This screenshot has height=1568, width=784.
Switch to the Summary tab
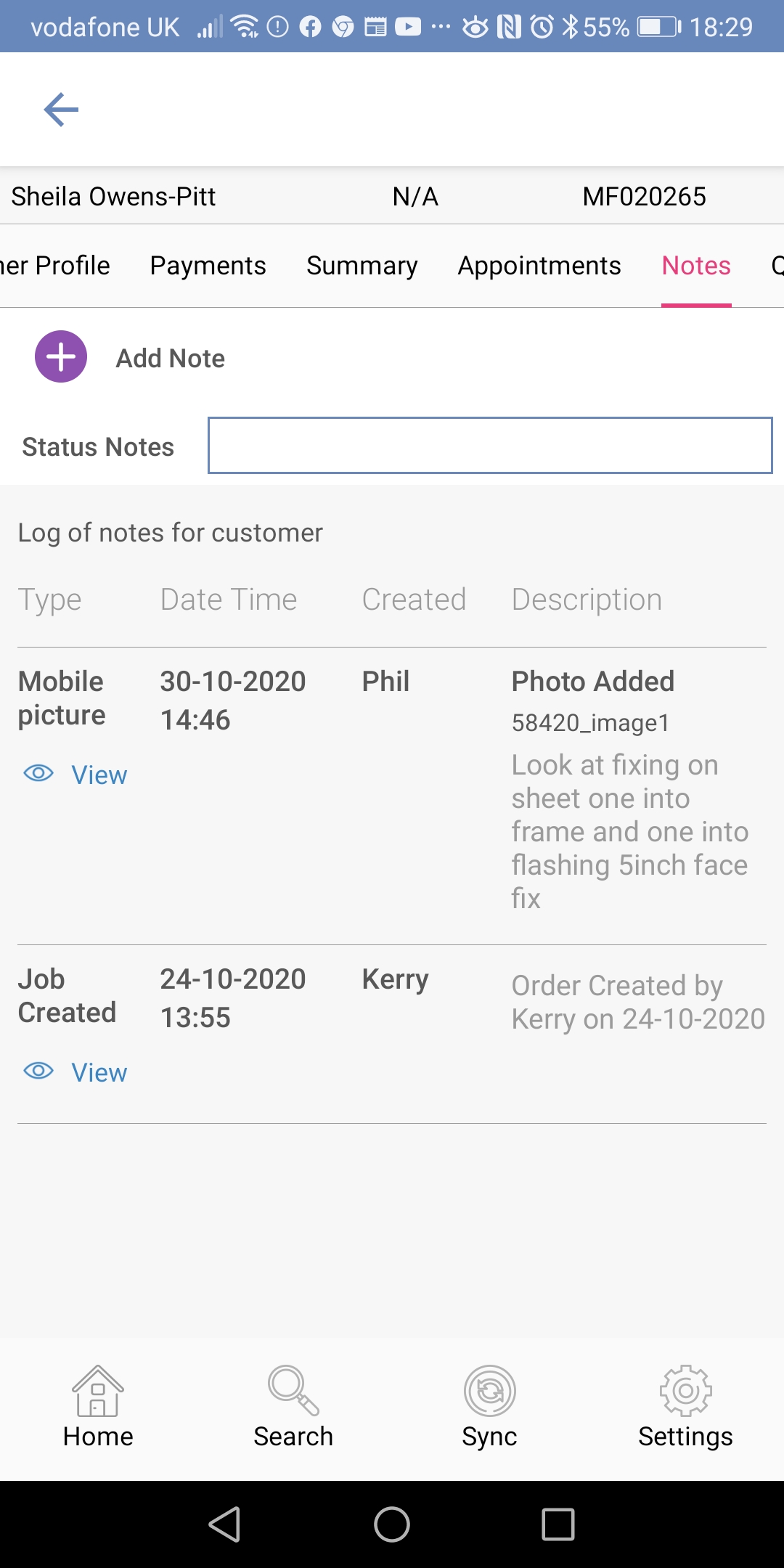[362, 266]
